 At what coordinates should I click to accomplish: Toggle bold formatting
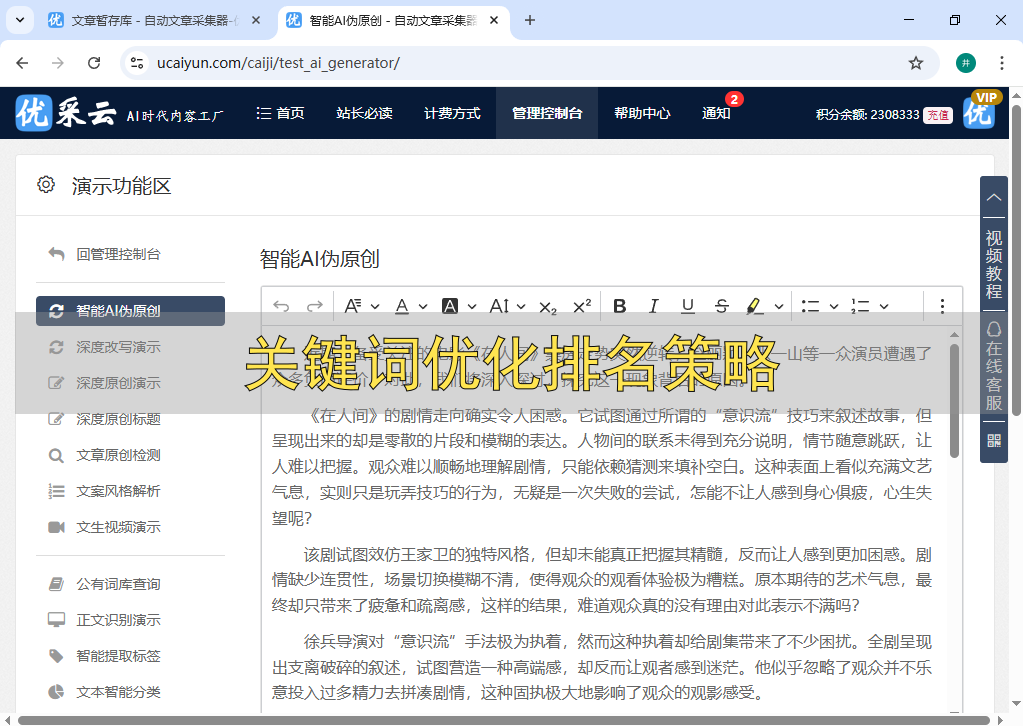pyautogui.click(x=620, y=306)
